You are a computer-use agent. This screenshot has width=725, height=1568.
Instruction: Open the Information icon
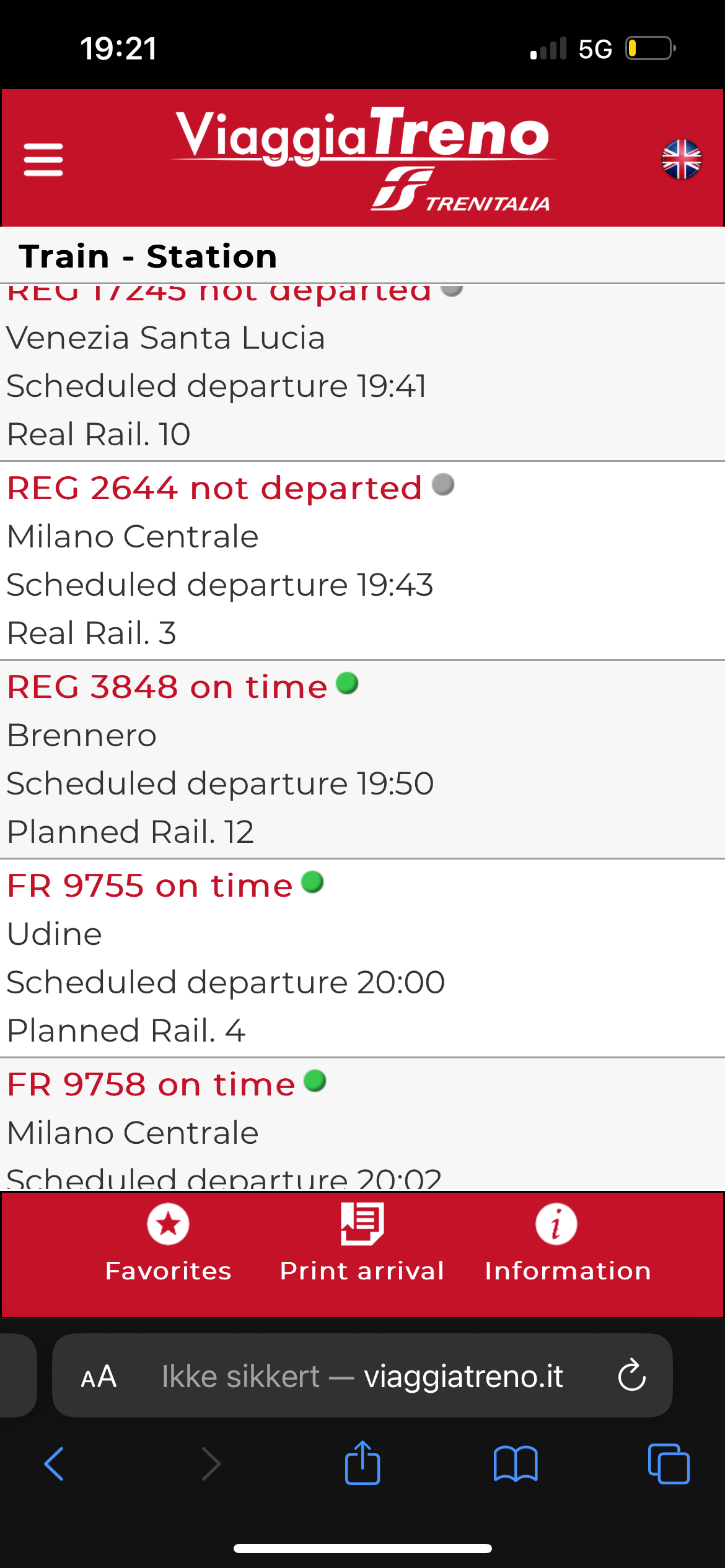click(556, 1225)
